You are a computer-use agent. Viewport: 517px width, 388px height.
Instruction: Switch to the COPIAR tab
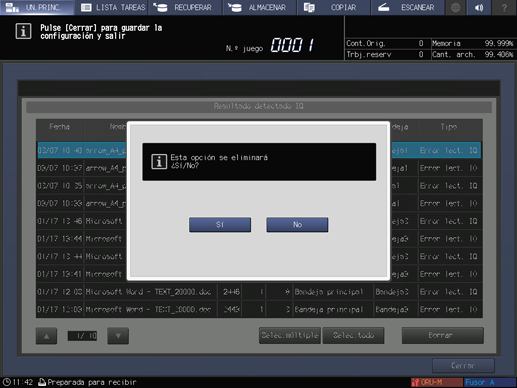[333, 7]
